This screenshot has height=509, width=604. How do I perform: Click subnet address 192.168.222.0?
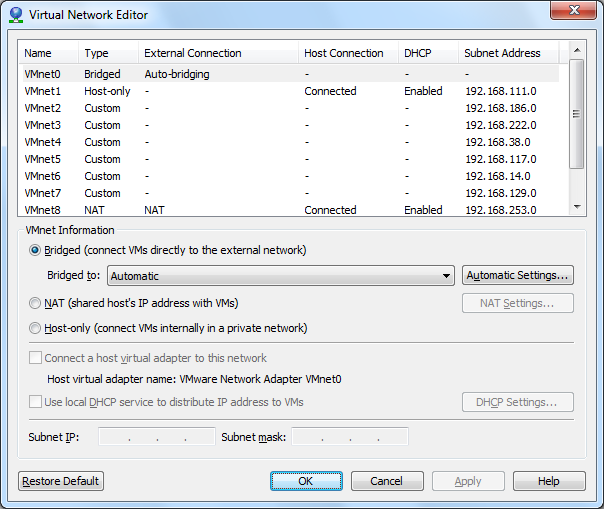501,125
